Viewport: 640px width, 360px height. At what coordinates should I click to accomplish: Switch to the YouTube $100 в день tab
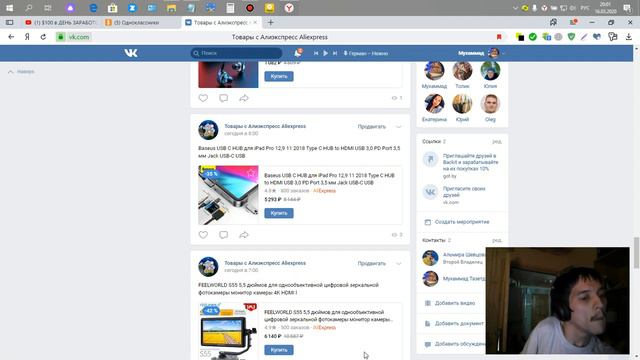pos(60,22)
